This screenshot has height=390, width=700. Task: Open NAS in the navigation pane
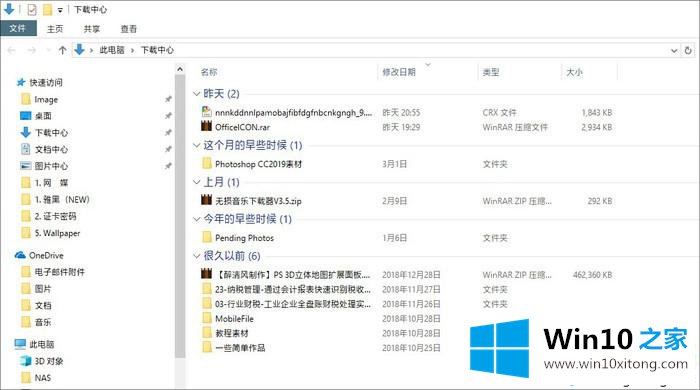pyautogui.click(x=43, y=378)
